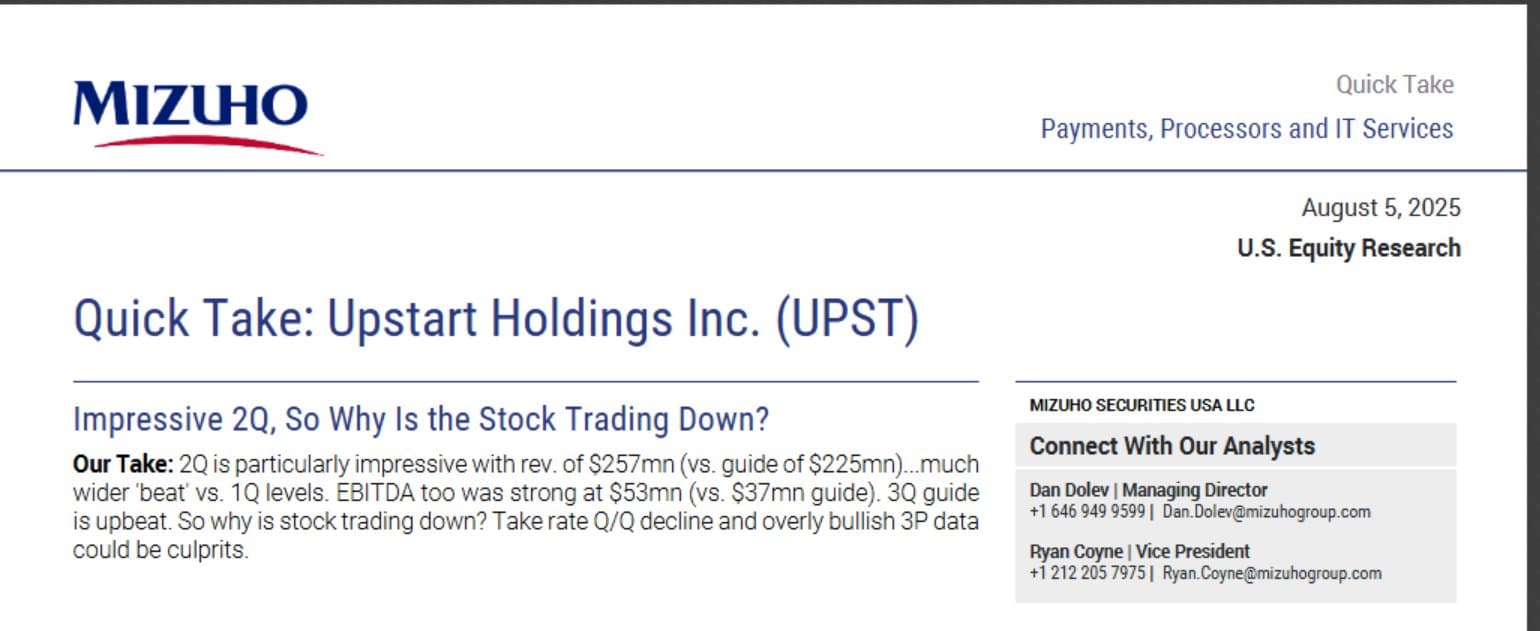The width and height of the screenshot is (1540, 631).
Task: Click the 'U.S. Equity Research' text
Action: 1348,248
